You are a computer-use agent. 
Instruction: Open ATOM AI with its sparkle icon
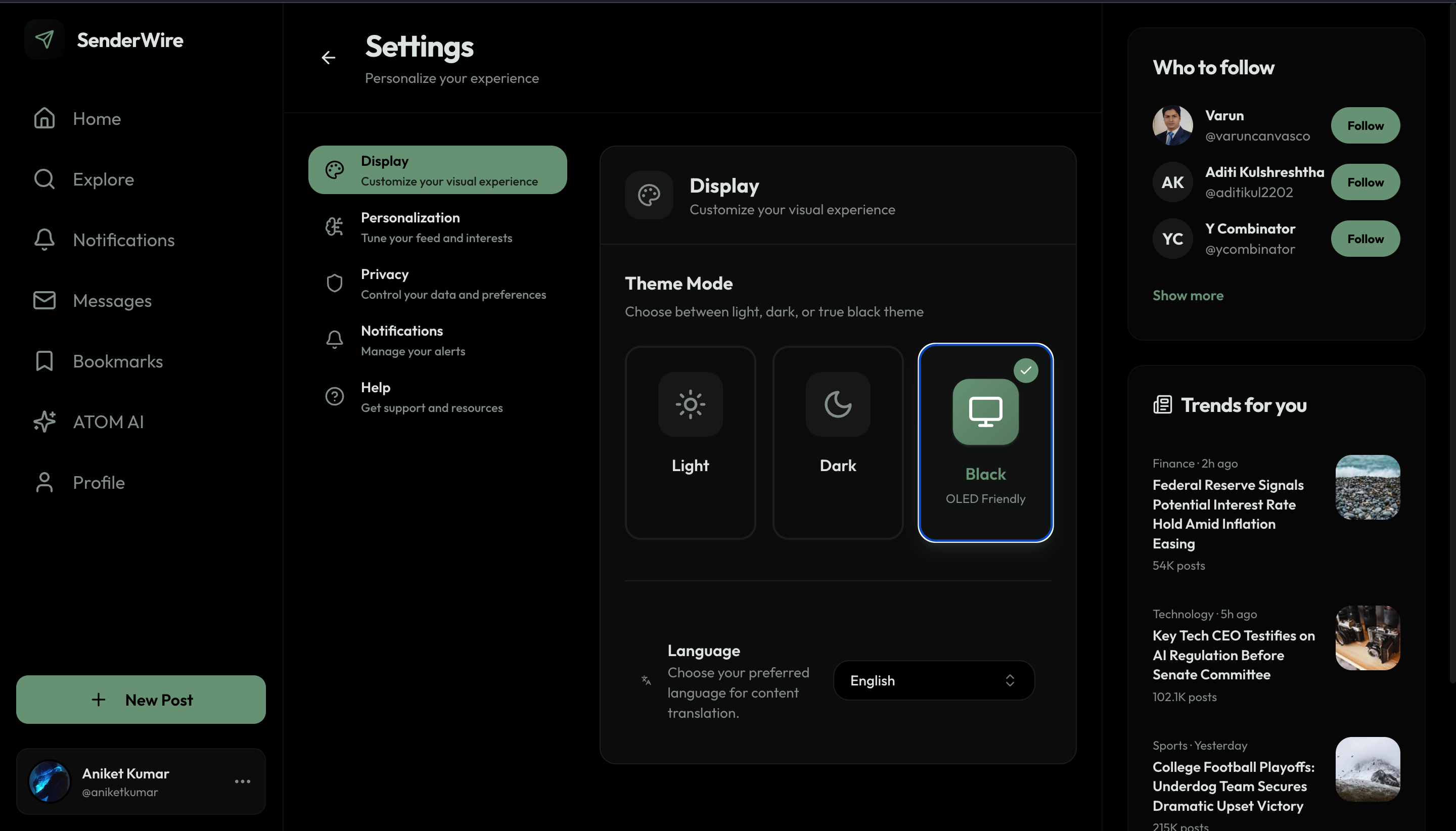click(44, 422)
